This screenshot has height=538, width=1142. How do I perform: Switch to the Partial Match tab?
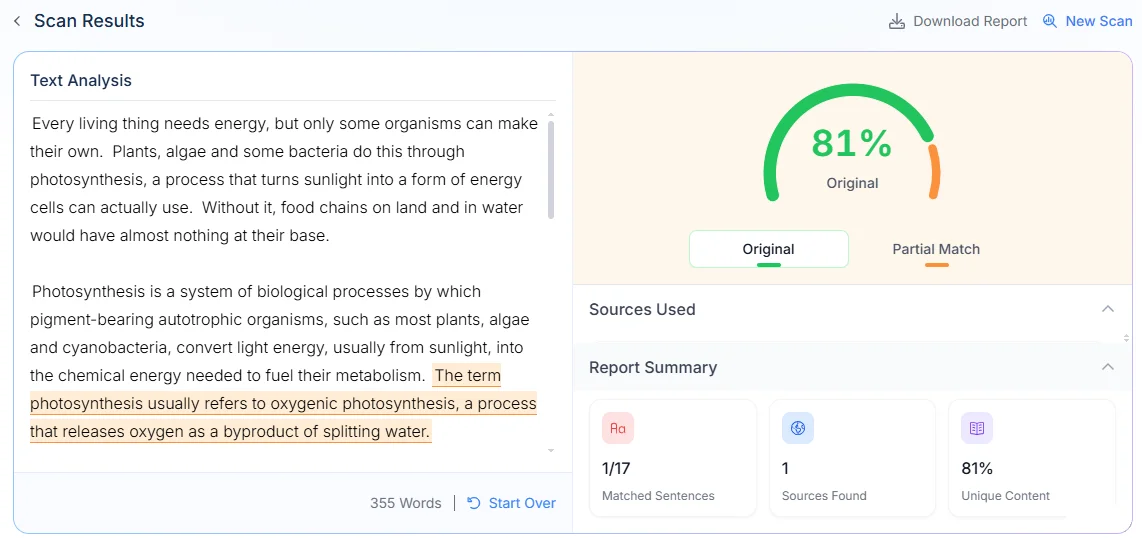click(936, 249)
